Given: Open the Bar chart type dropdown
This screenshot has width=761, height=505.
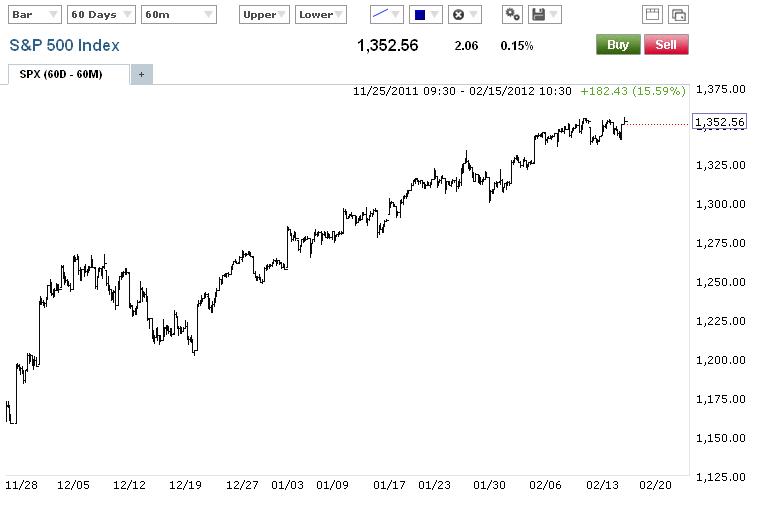Looking at the screenshot, I should pyautogui.click(x=35, y=15).
